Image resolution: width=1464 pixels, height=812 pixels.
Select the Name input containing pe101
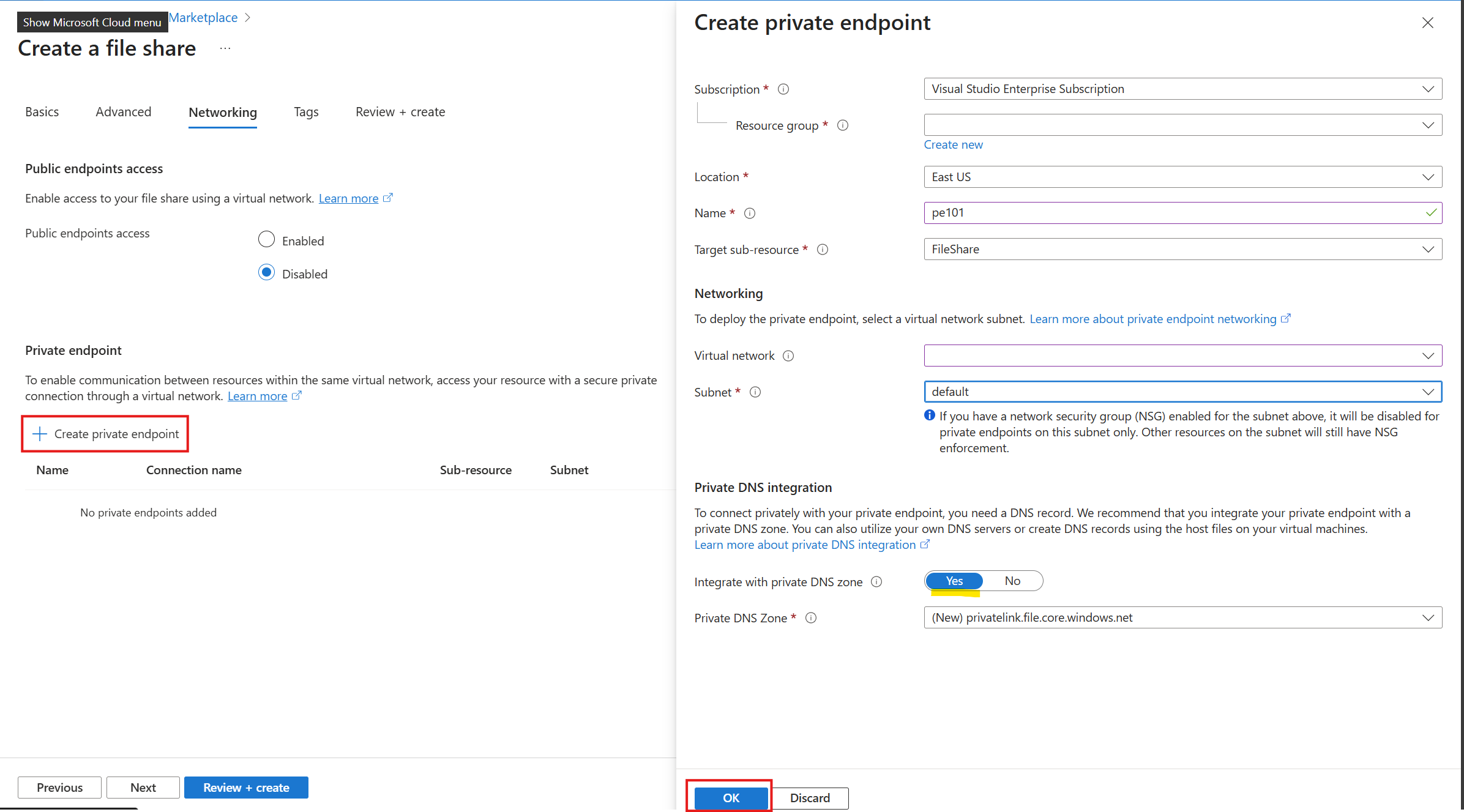[x=1182, y=213]
